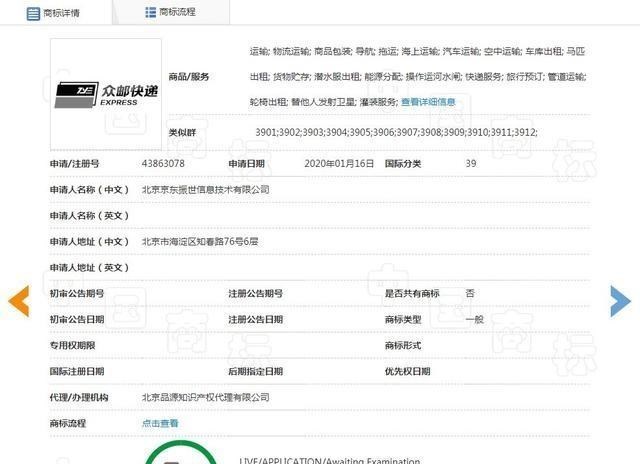This screenshot has width=640, height=464.
Task: Go to previous trademark with orange arrow
Action: tap(19, 301)
